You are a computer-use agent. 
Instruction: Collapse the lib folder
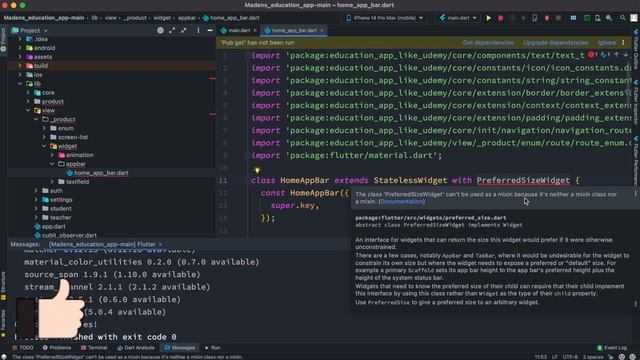tap(20, 84)
